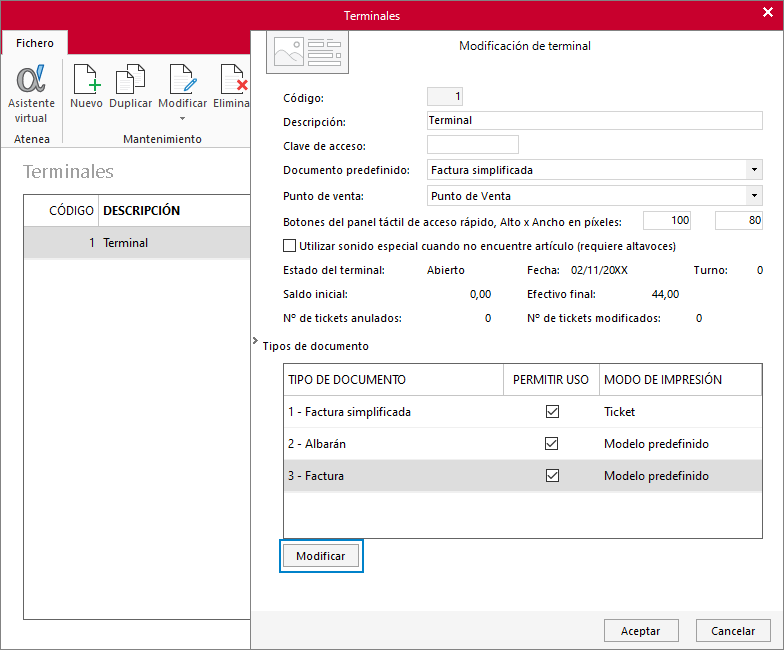Click the terminal image placeholder icon
Viewport: 784px width, 650px height.
[x=308, y=52]
